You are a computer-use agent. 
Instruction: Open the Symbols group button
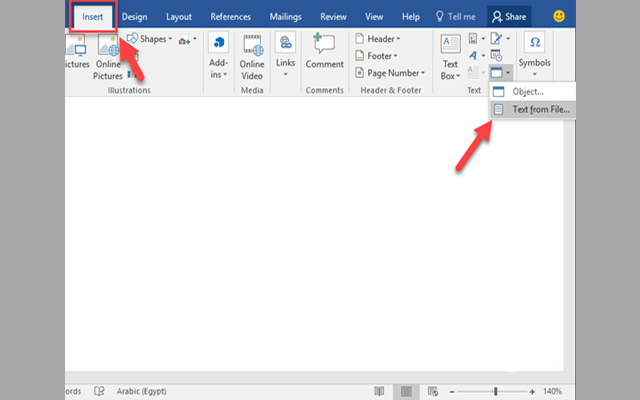[534, 50]
